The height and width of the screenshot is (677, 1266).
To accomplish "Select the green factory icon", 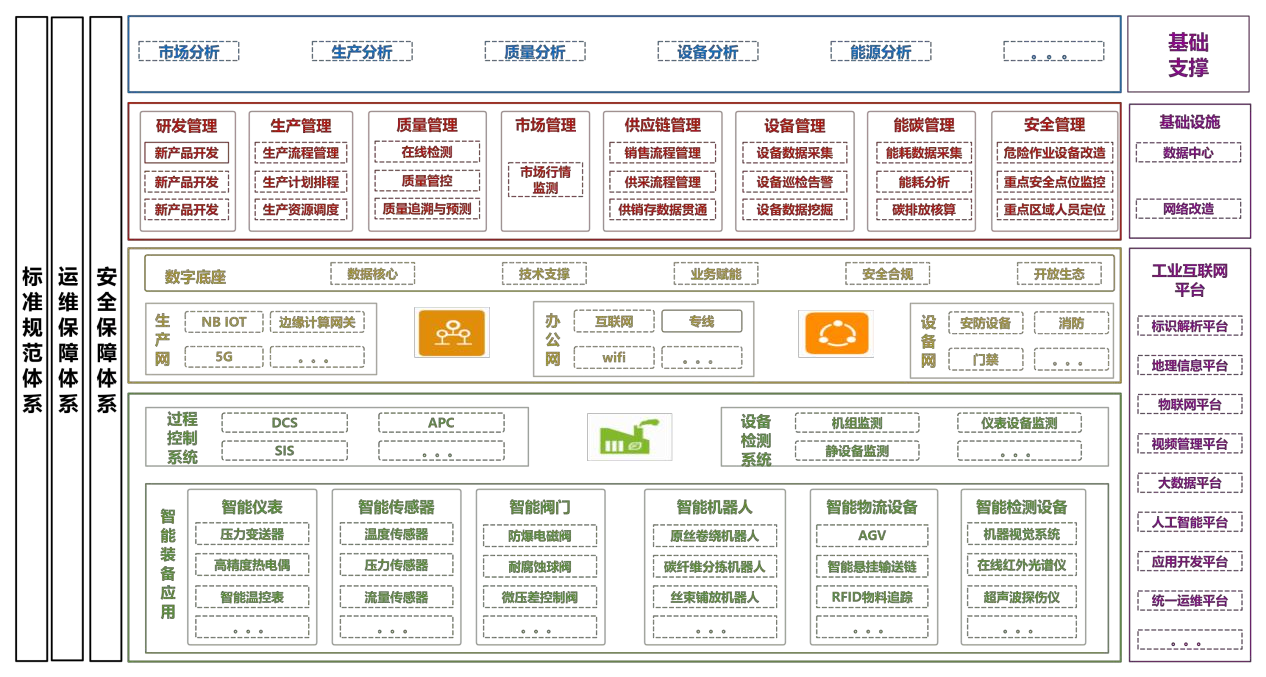I will pos(628,437).
